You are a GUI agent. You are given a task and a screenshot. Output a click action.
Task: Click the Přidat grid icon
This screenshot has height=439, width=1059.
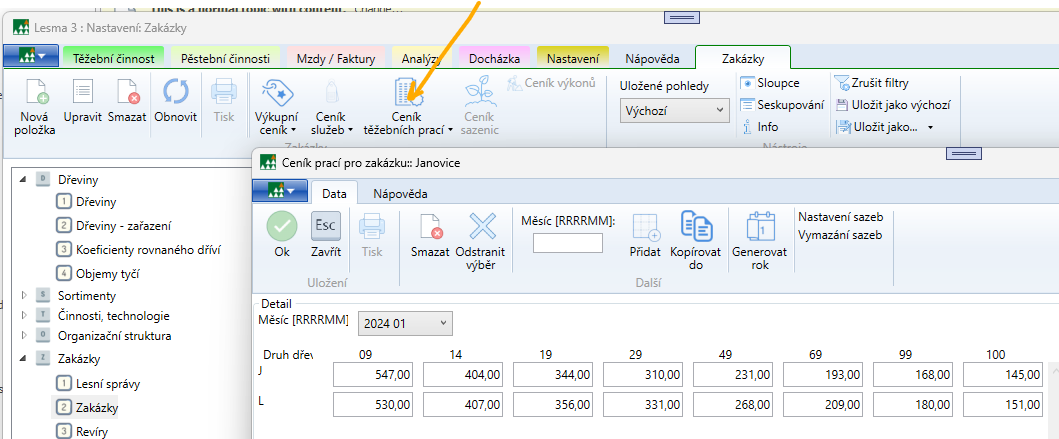pos(645,226)
